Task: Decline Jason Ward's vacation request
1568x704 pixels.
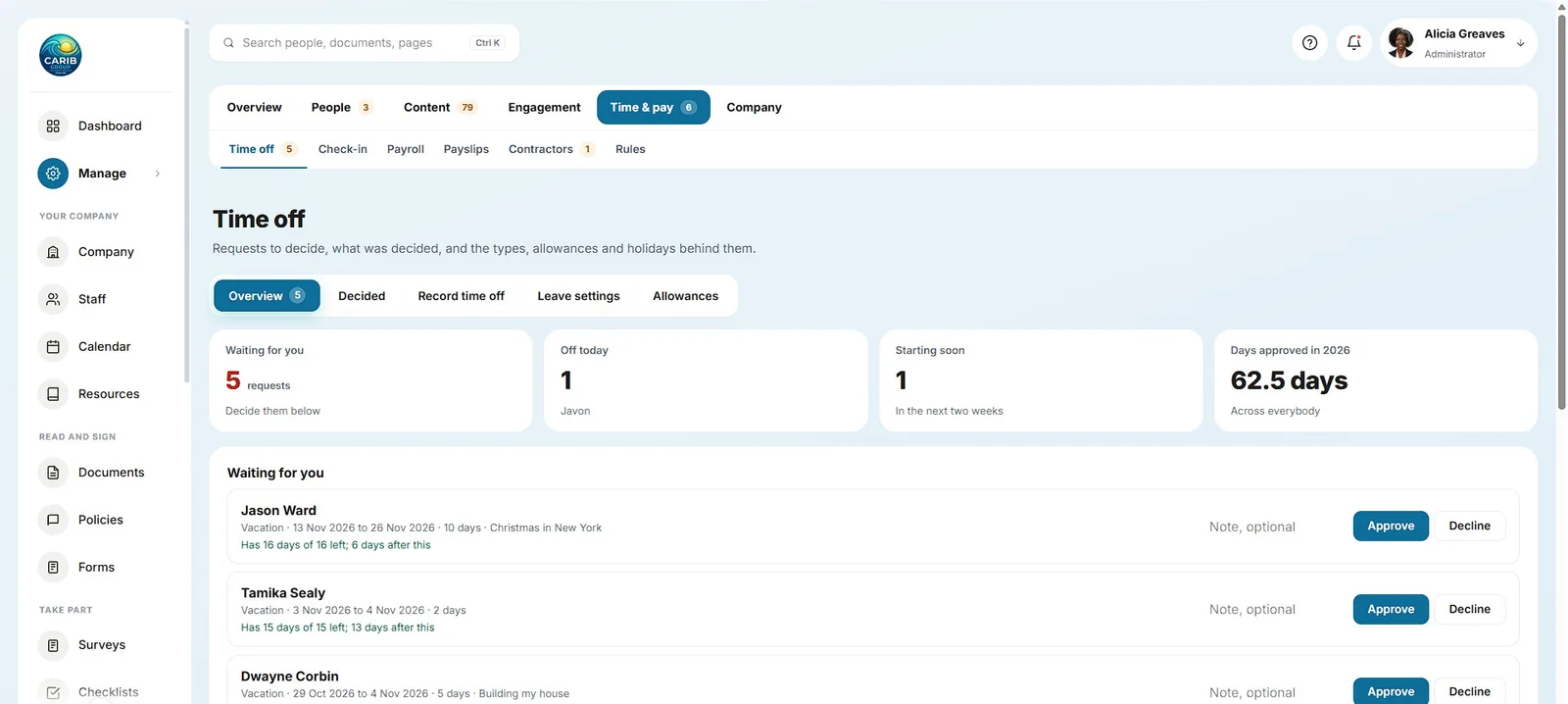Action: (1470, 527)
